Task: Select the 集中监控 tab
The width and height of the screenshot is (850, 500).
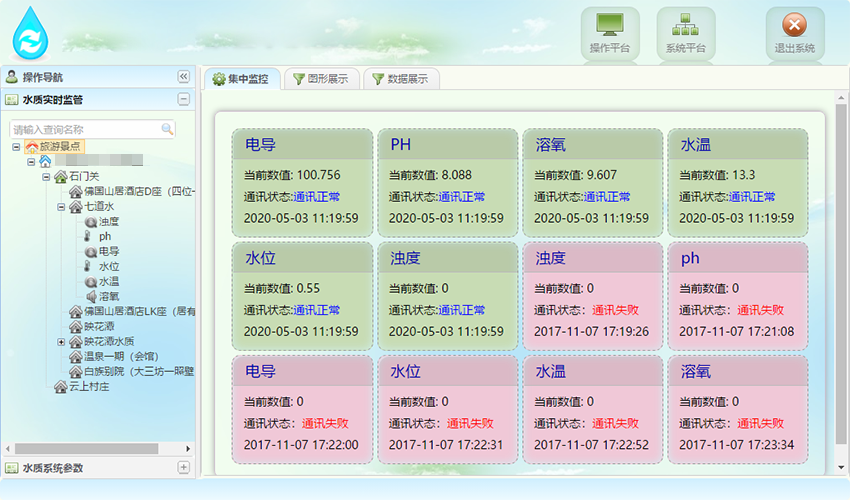Action: [240, 79]
